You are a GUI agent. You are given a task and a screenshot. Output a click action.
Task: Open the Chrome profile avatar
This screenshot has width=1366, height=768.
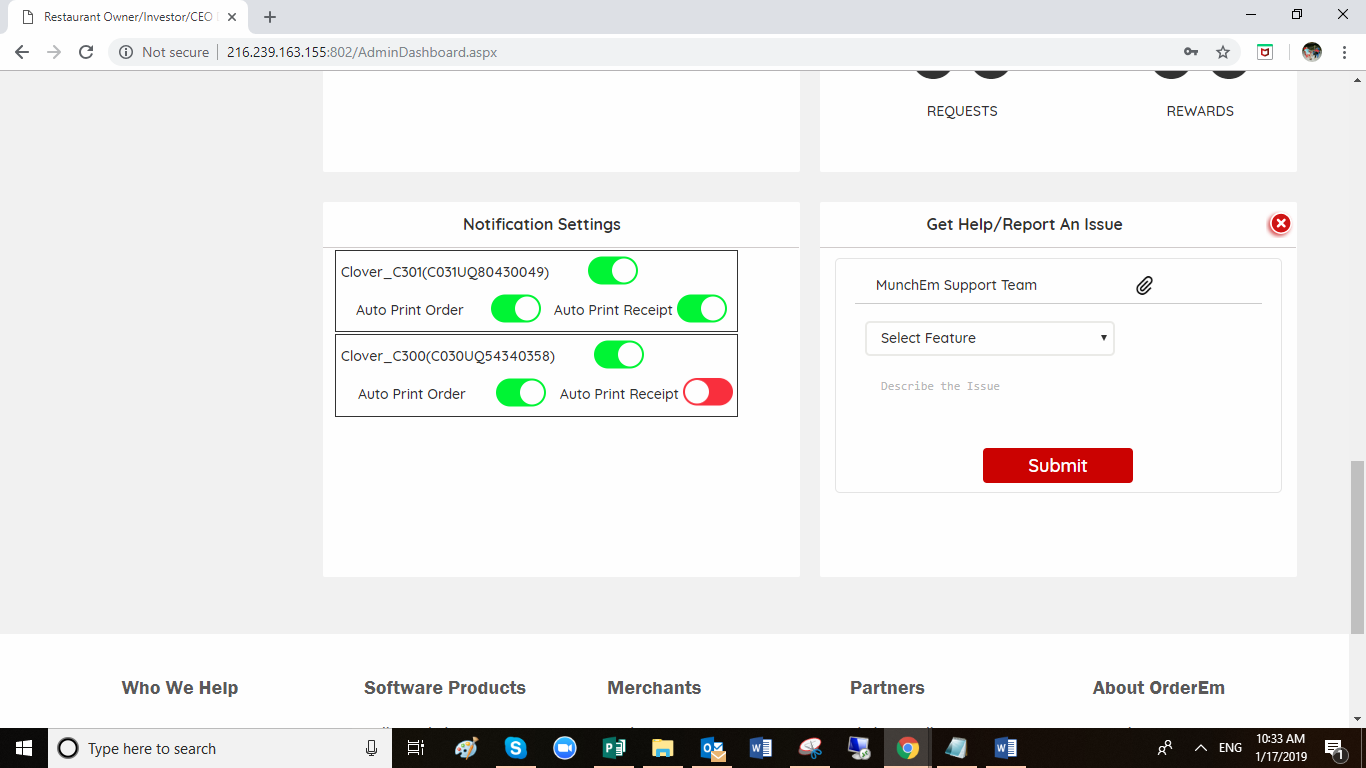1311,52
